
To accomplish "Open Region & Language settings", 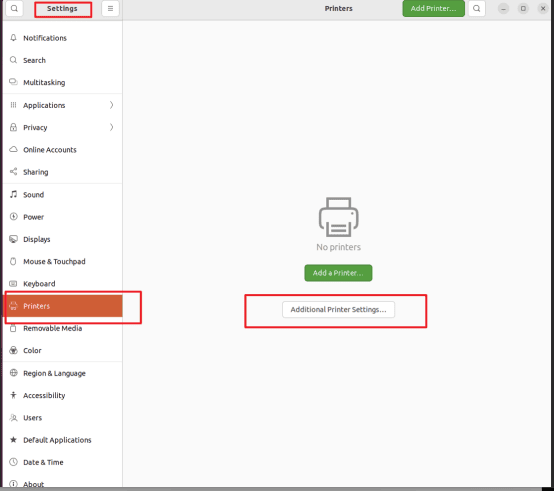I will pyautogui.click(x=63, y=373).
